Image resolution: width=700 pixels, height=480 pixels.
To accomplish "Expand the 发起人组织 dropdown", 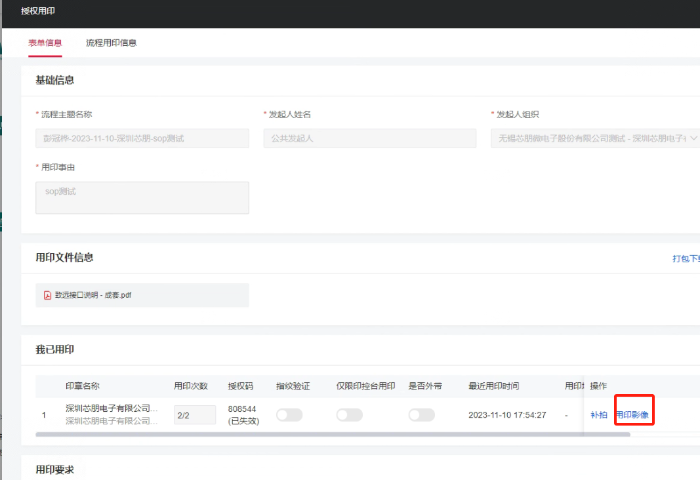I will coord(692,139).
